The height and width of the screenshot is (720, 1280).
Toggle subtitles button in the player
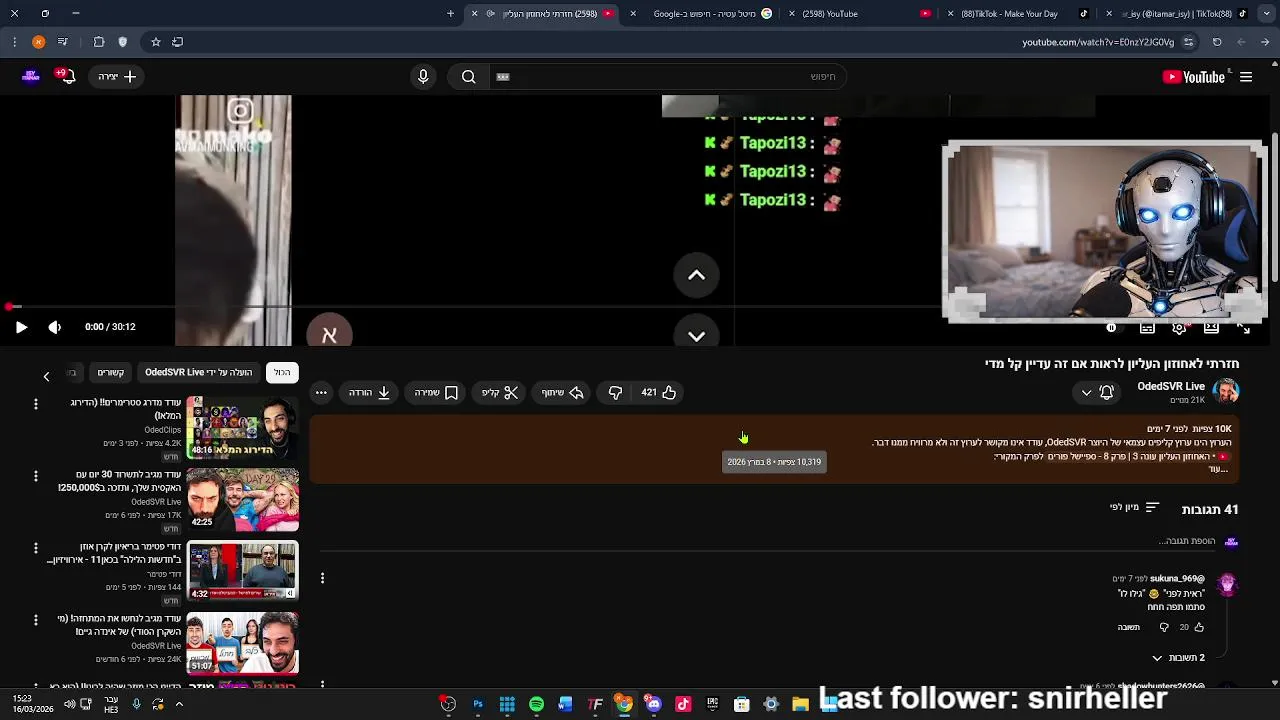tap(1147, 327)
